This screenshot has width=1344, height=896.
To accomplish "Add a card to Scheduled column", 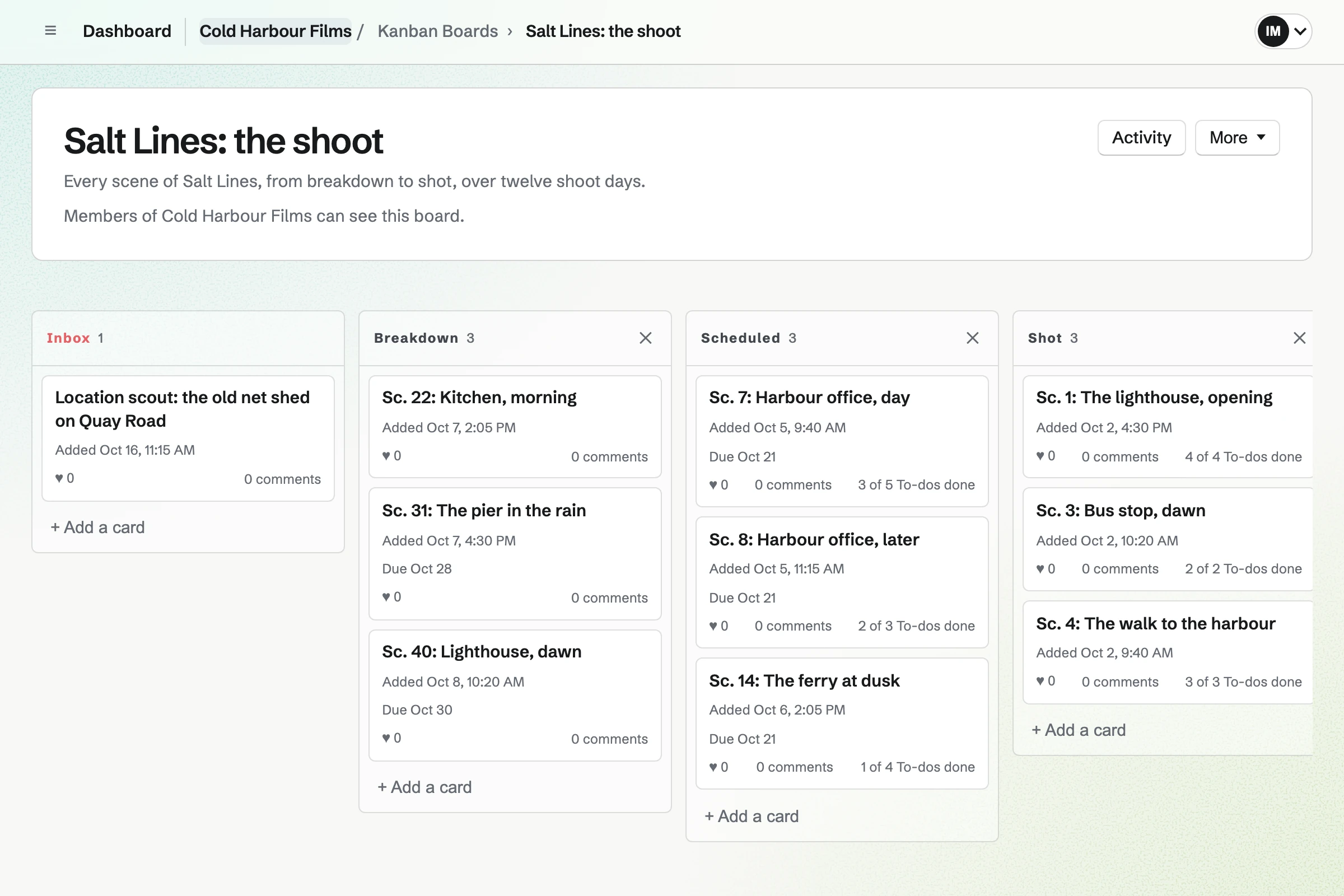I will click(752, 816).
